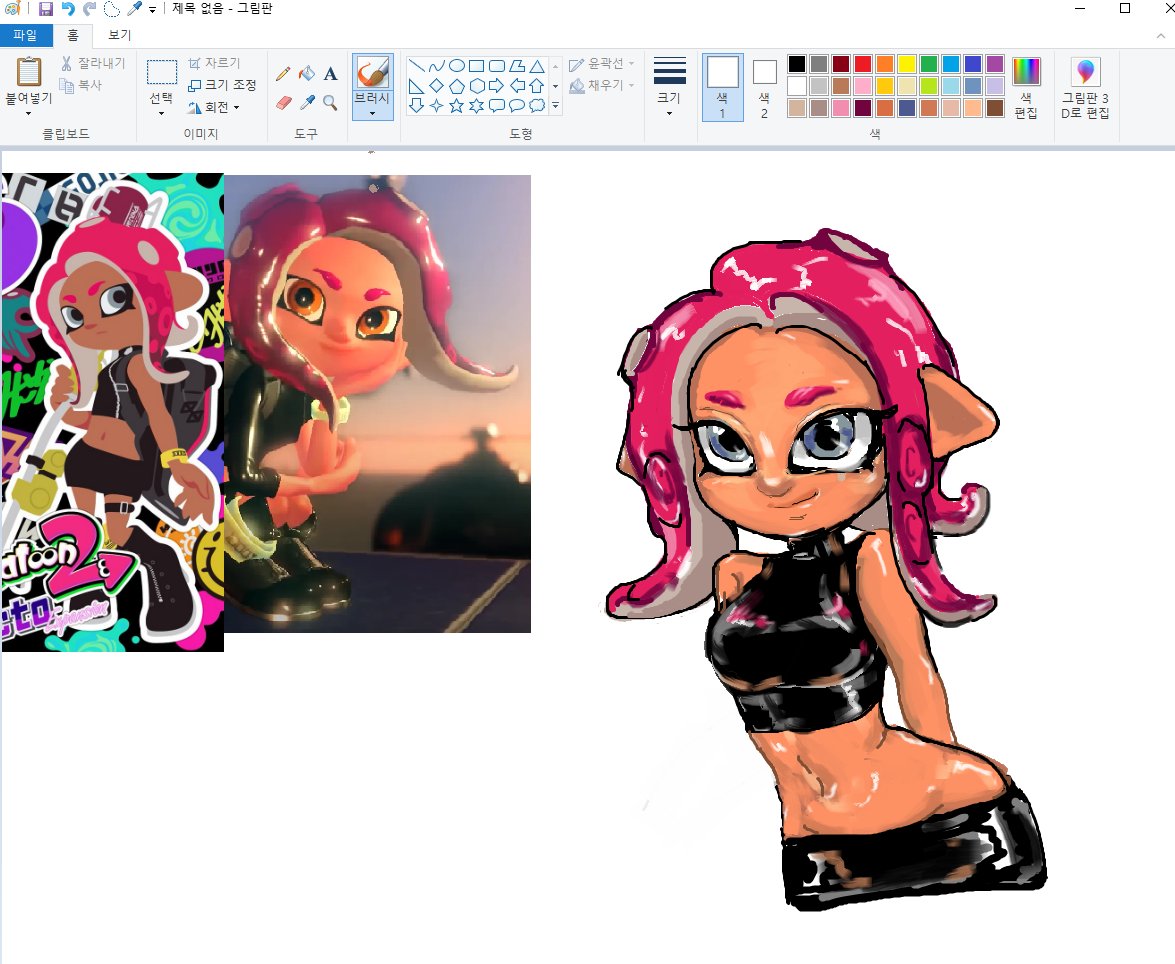Choose the Four-point star shape
The image size is (1175, 964).
tap(436, 106)
